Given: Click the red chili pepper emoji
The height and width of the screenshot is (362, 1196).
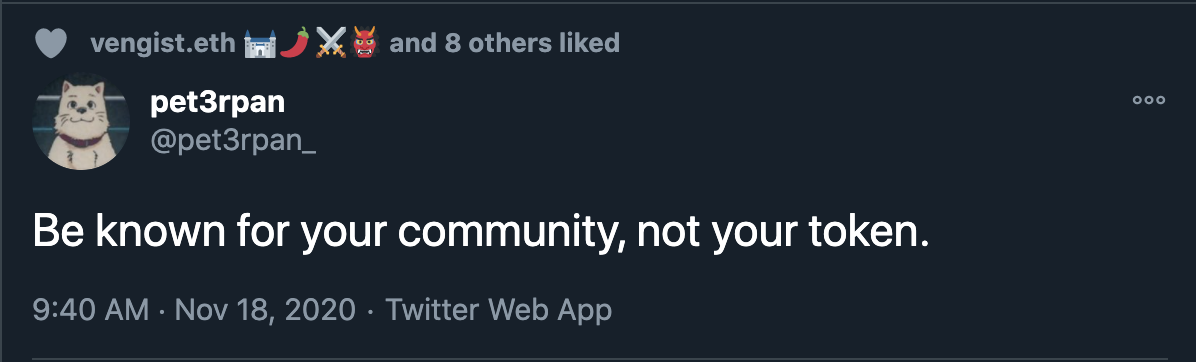Looking at the screenshot, I should coord(294,43).
